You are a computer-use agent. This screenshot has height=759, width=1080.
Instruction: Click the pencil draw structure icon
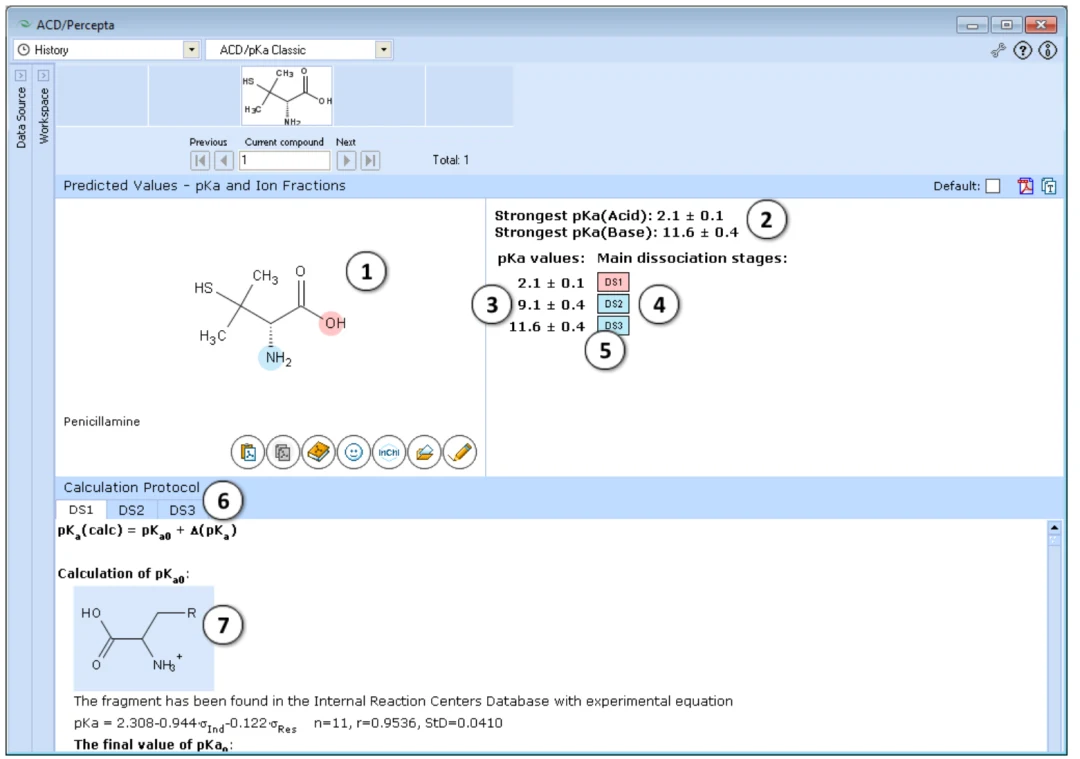[x=460, y=453]
